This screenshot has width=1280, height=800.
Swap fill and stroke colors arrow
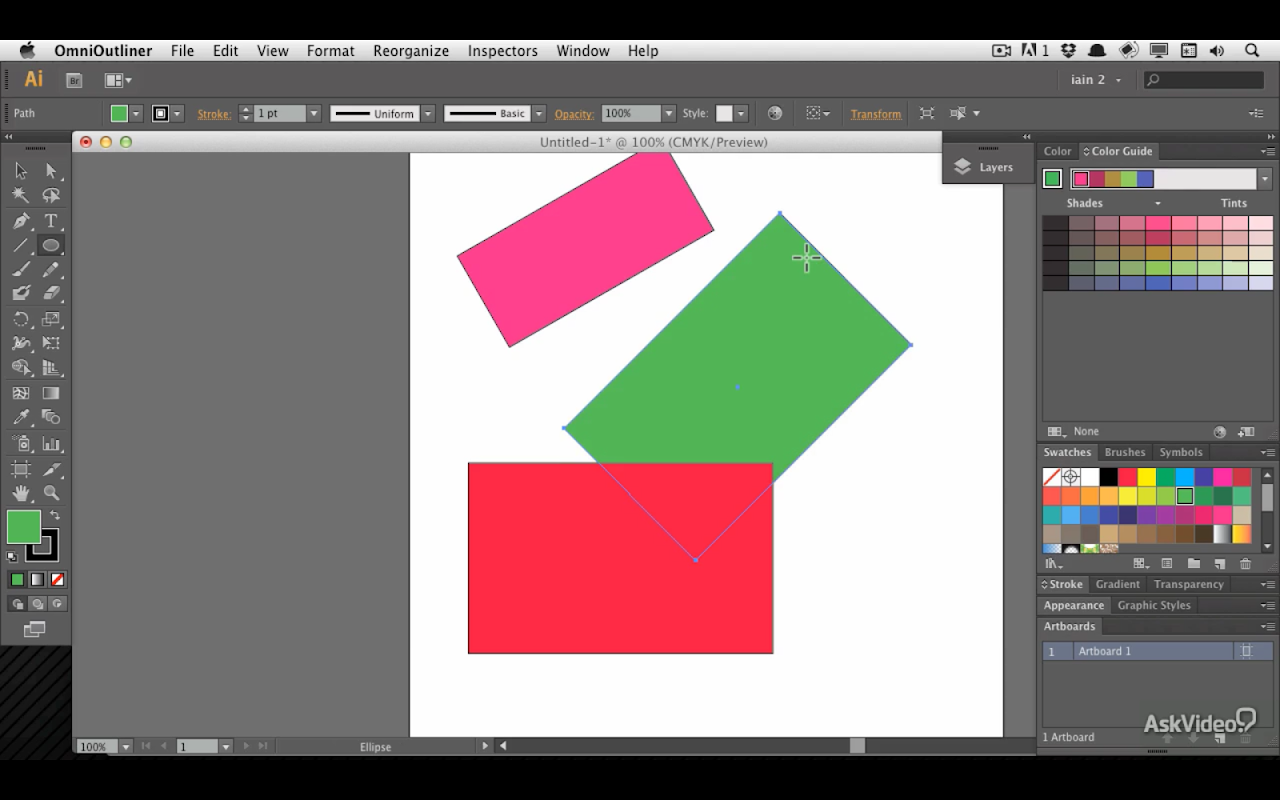(55, 515)
